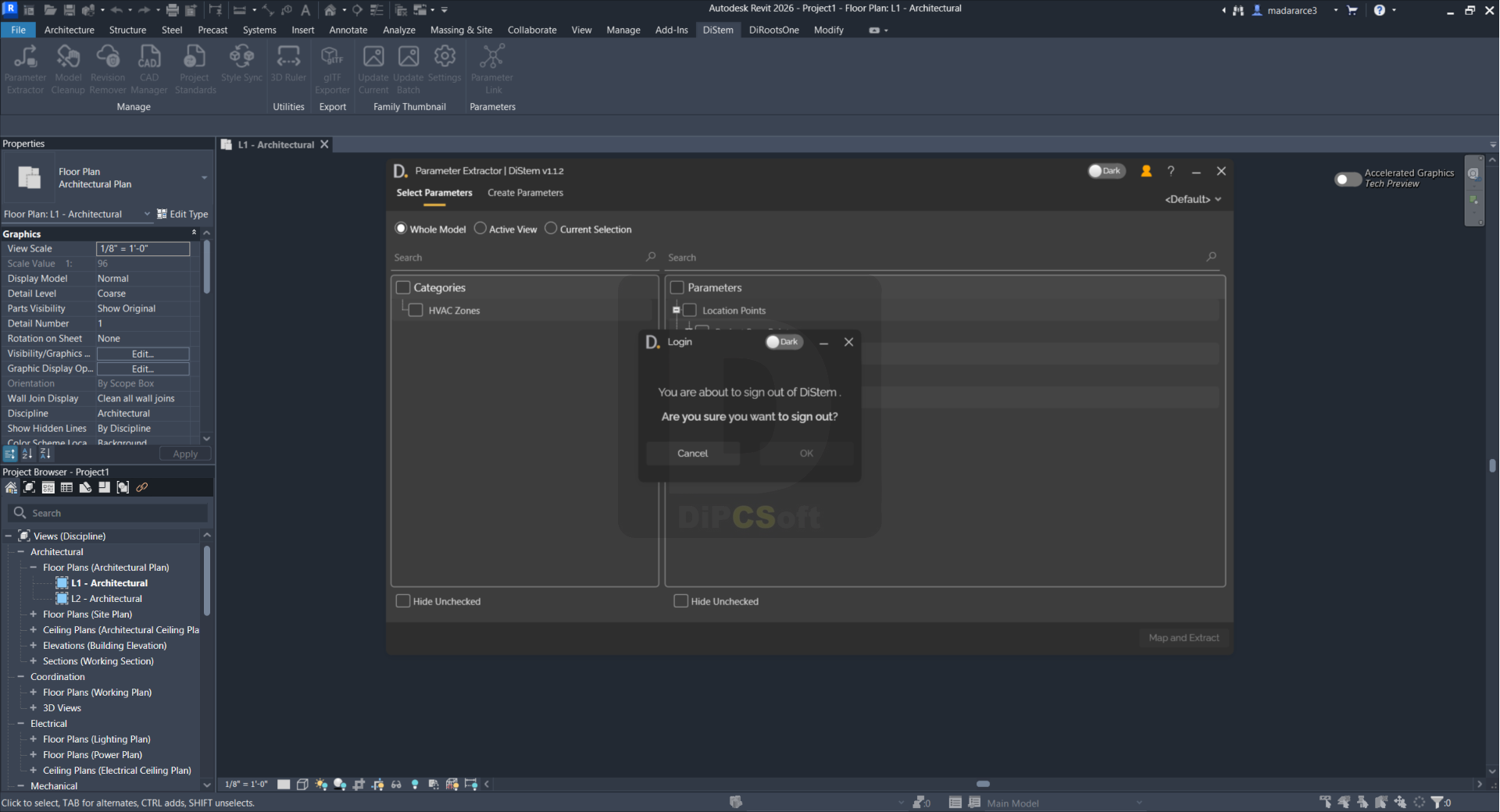Open the Architecture ribbon tab
The width and height of the screenshot is (1500, 812).
click(69, 30)
